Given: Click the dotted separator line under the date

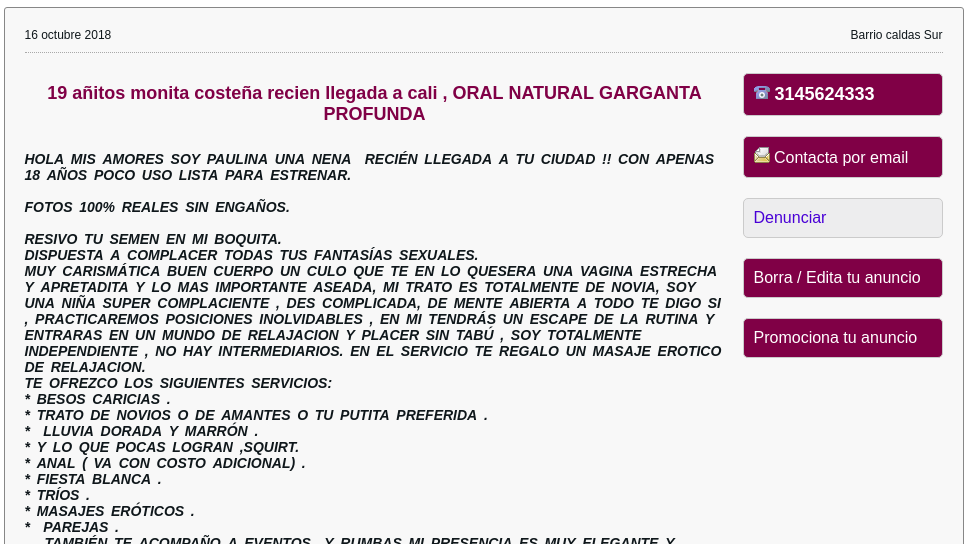Looking at the screenshot, I should (483, 52).
